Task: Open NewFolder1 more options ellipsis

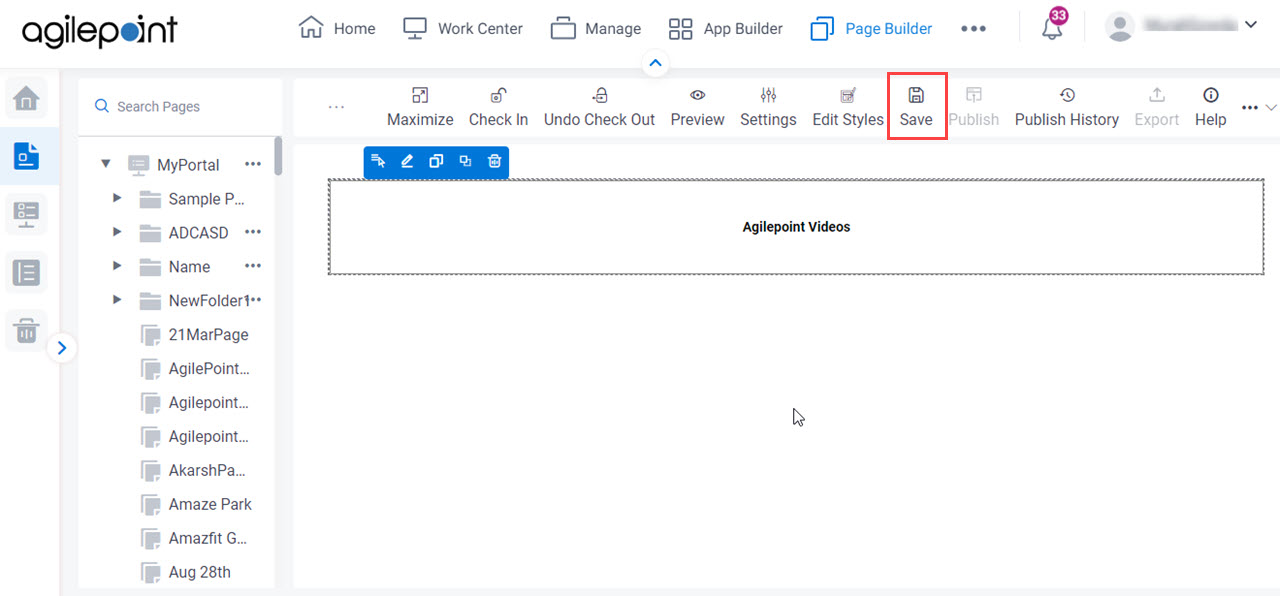Action: tap(255, 300)
